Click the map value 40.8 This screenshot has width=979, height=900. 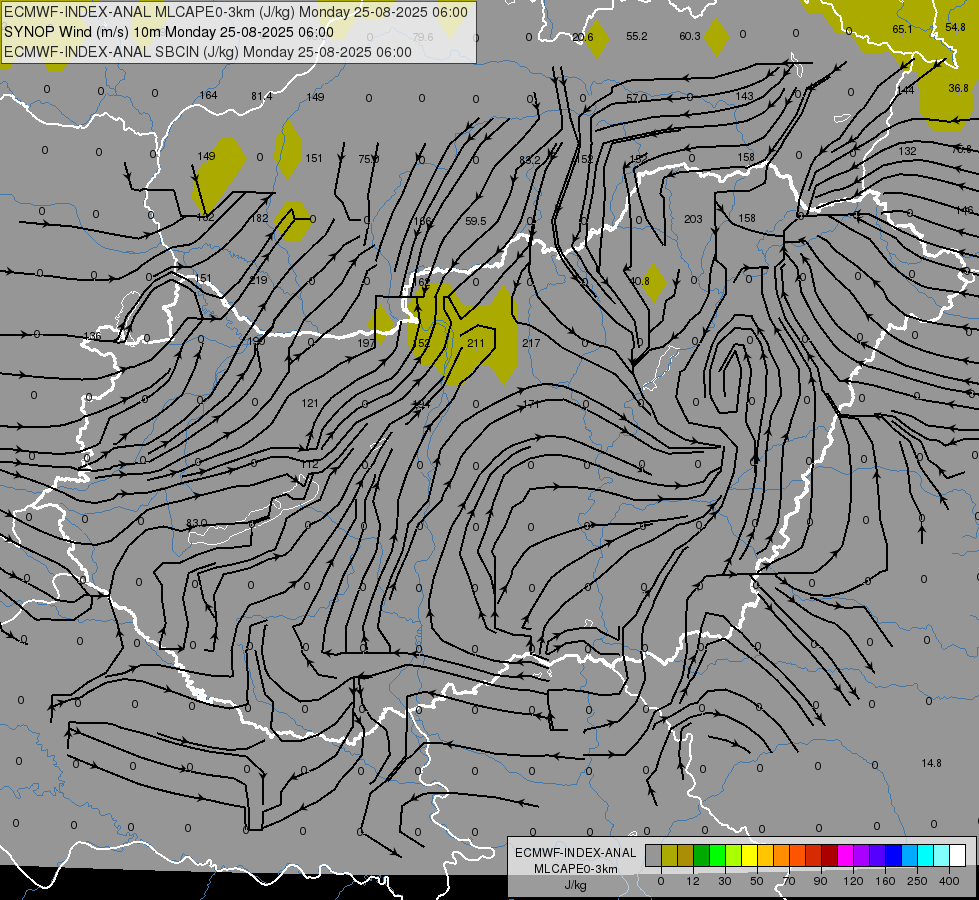[x=640, y=282]
